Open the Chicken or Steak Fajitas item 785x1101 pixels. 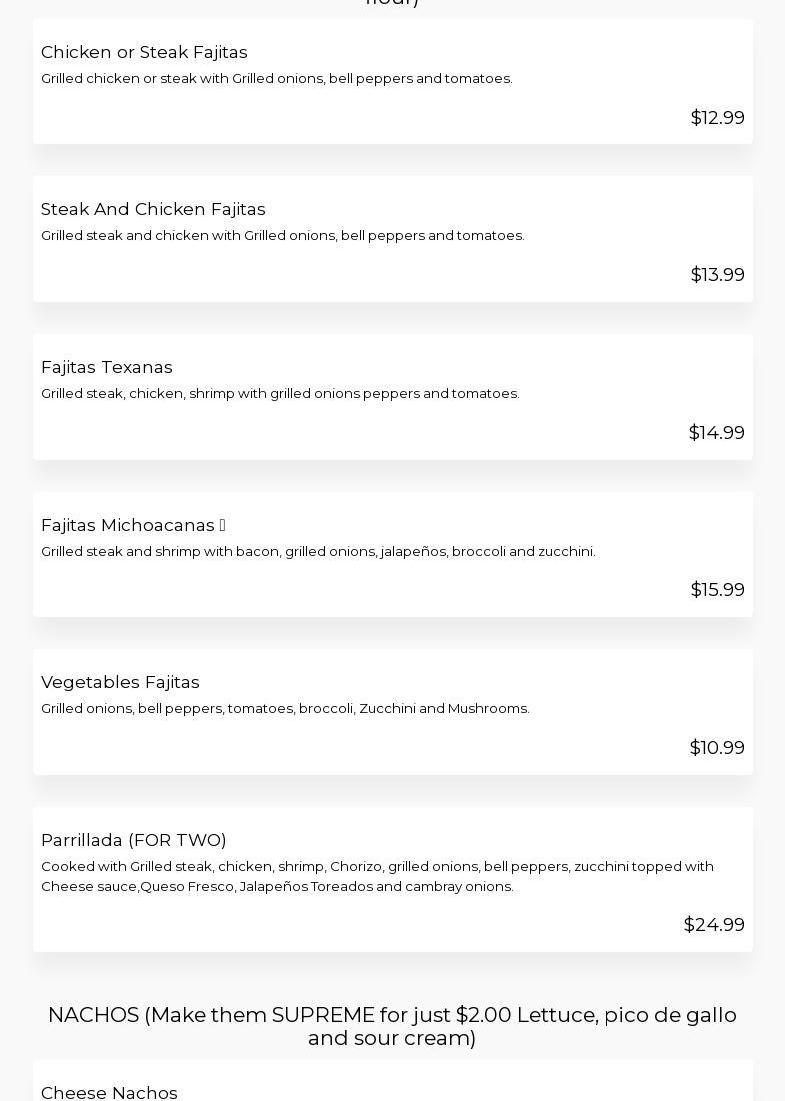pyautogui.click(x=144, y=52)
